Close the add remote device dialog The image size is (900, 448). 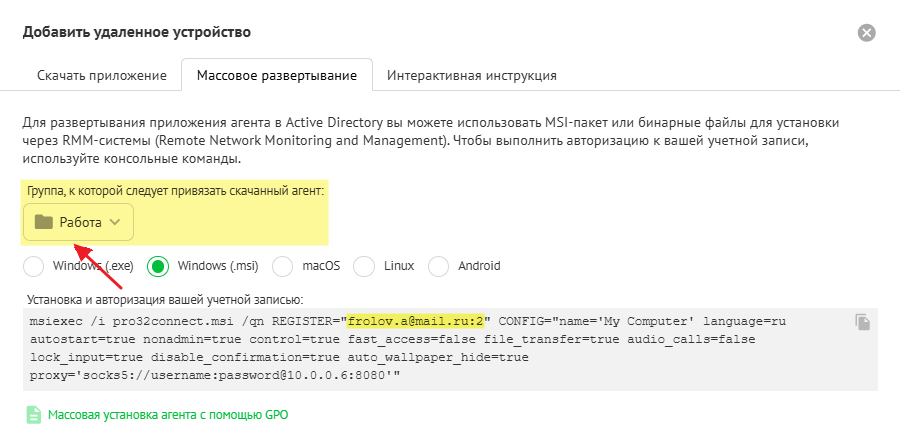[x=867, y=33]
